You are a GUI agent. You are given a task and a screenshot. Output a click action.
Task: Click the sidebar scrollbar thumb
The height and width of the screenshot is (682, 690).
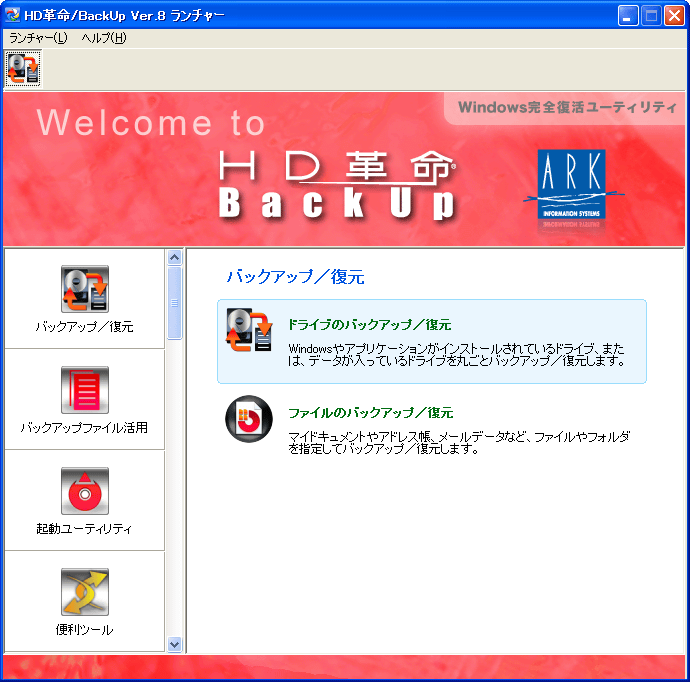point(175,303)
